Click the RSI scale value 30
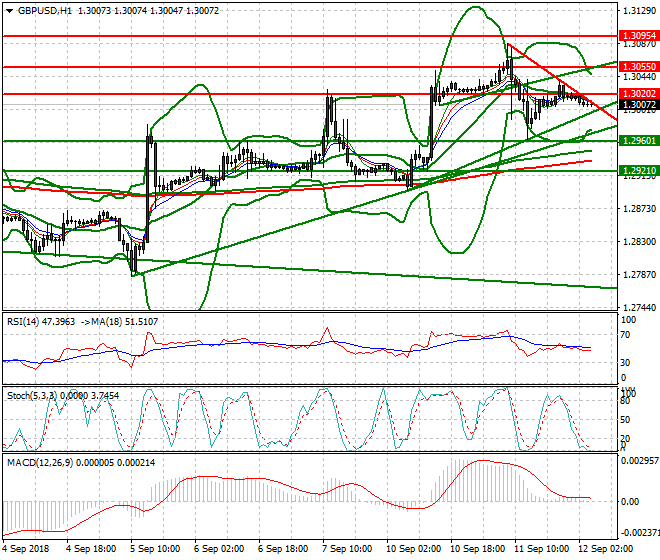 [x=628, y=362]
